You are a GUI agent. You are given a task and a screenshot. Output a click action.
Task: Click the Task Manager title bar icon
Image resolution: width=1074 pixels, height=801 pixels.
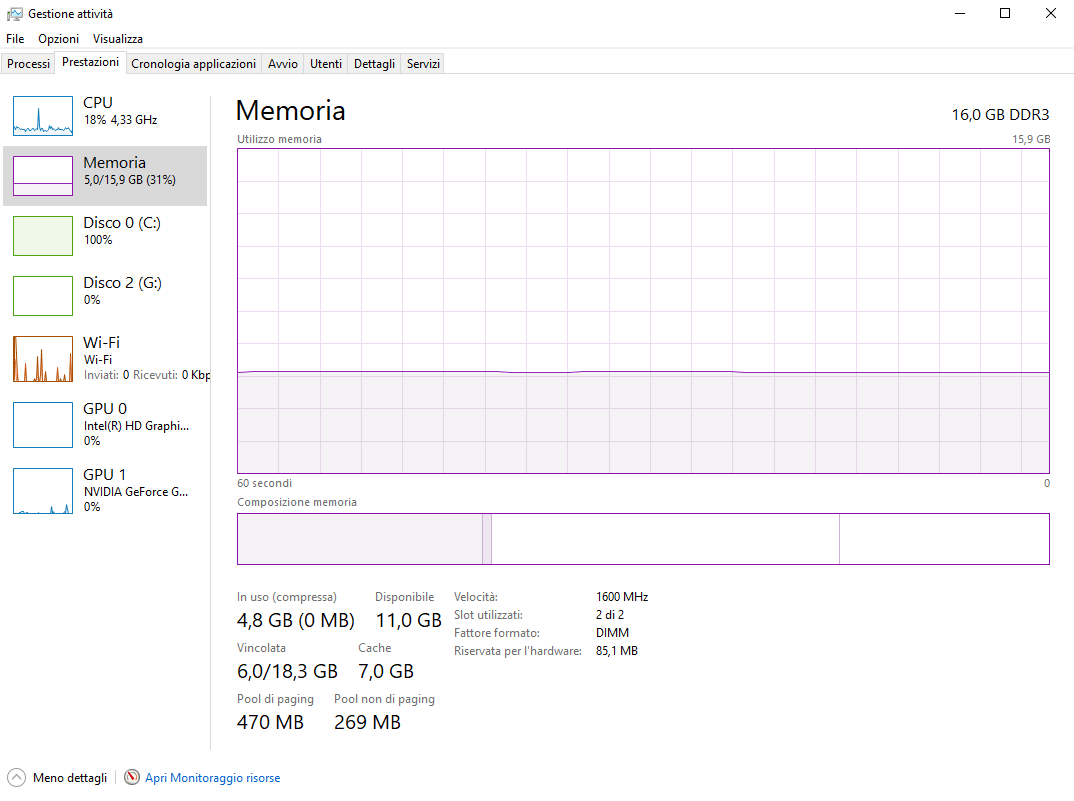coord(15,14)
